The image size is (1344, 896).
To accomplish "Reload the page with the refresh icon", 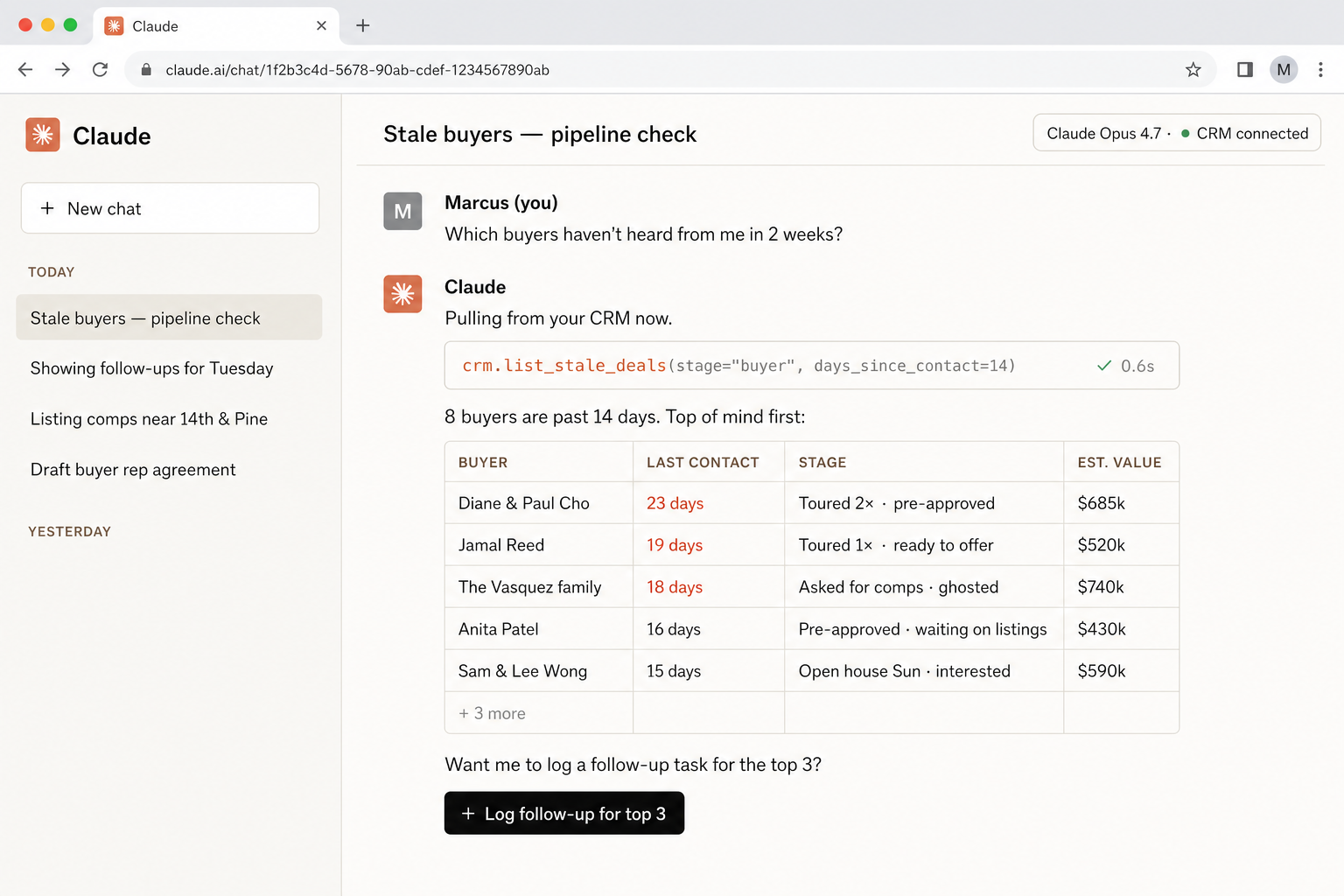I will [x=100, y=70].
